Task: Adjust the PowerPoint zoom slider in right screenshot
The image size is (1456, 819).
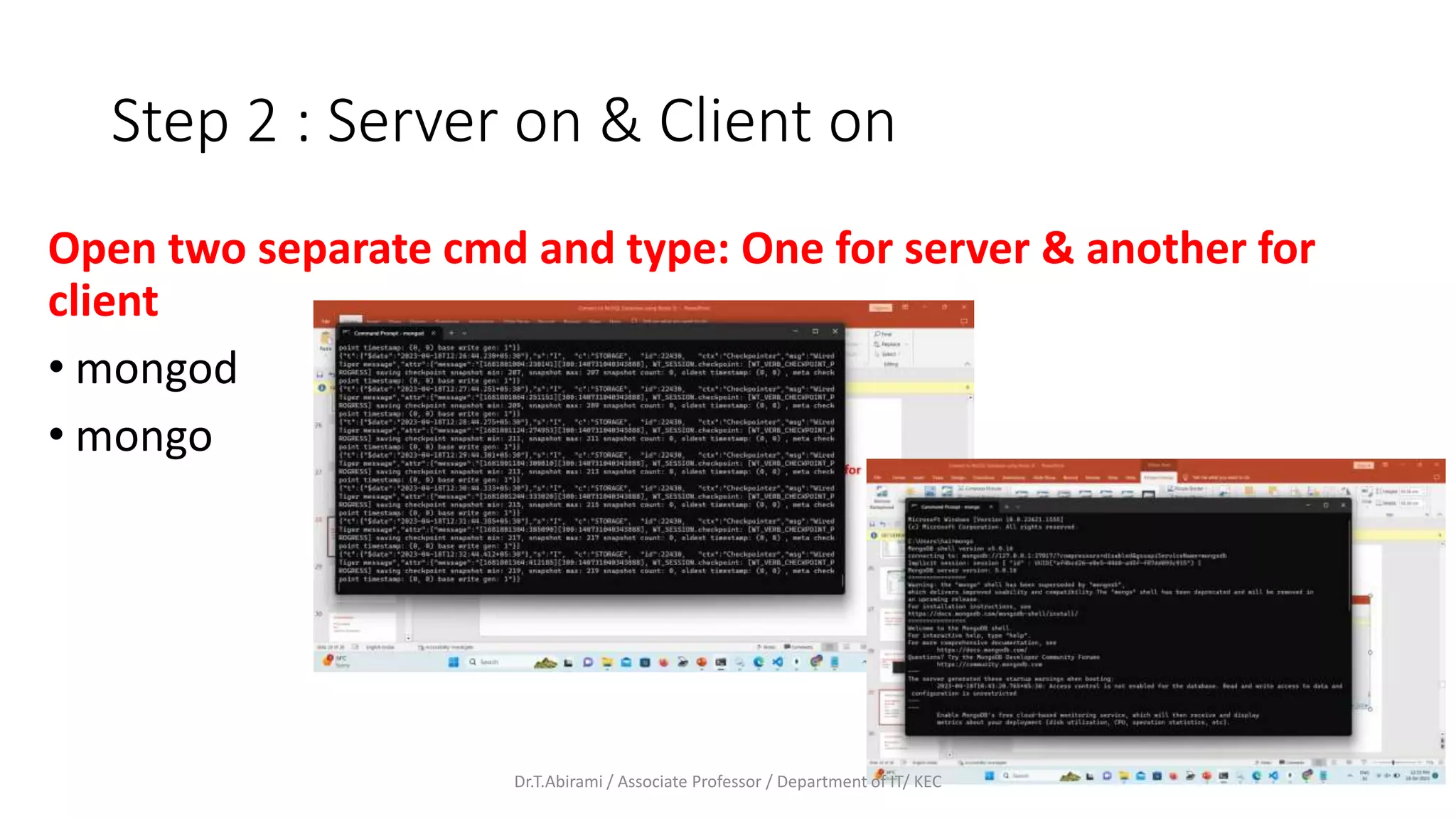Action: pos(1393,762)
